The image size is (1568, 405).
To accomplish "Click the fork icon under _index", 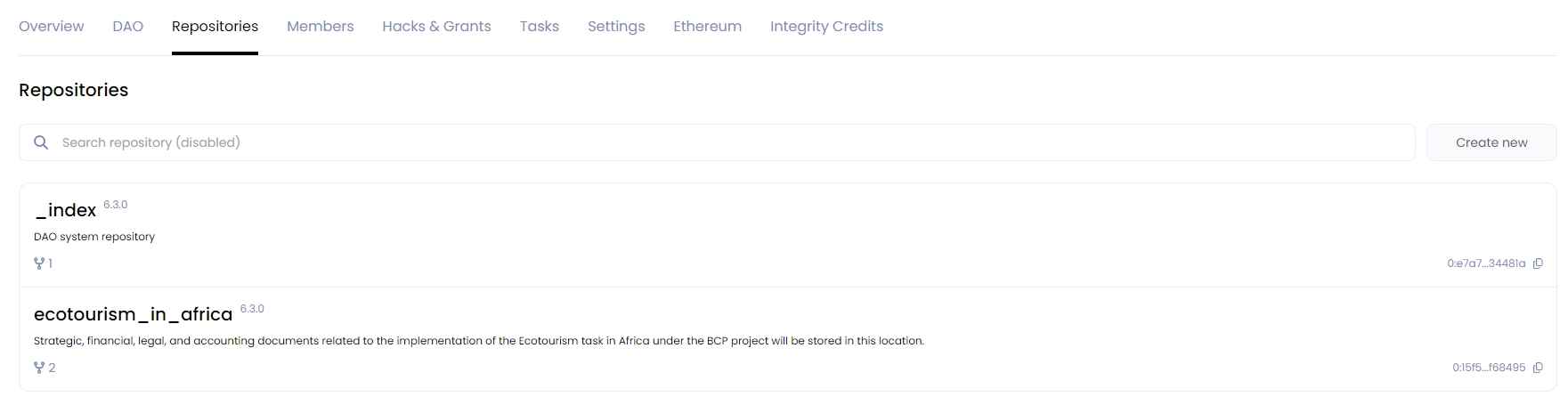I will 39,263.
